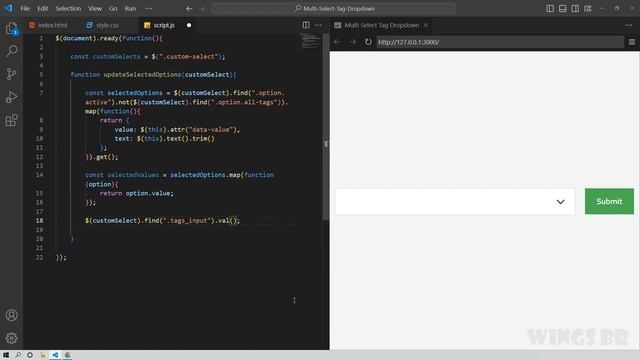Open Chrome from the taskbar
This screenshot has height=360, width=640.
(x=67, y=355)
